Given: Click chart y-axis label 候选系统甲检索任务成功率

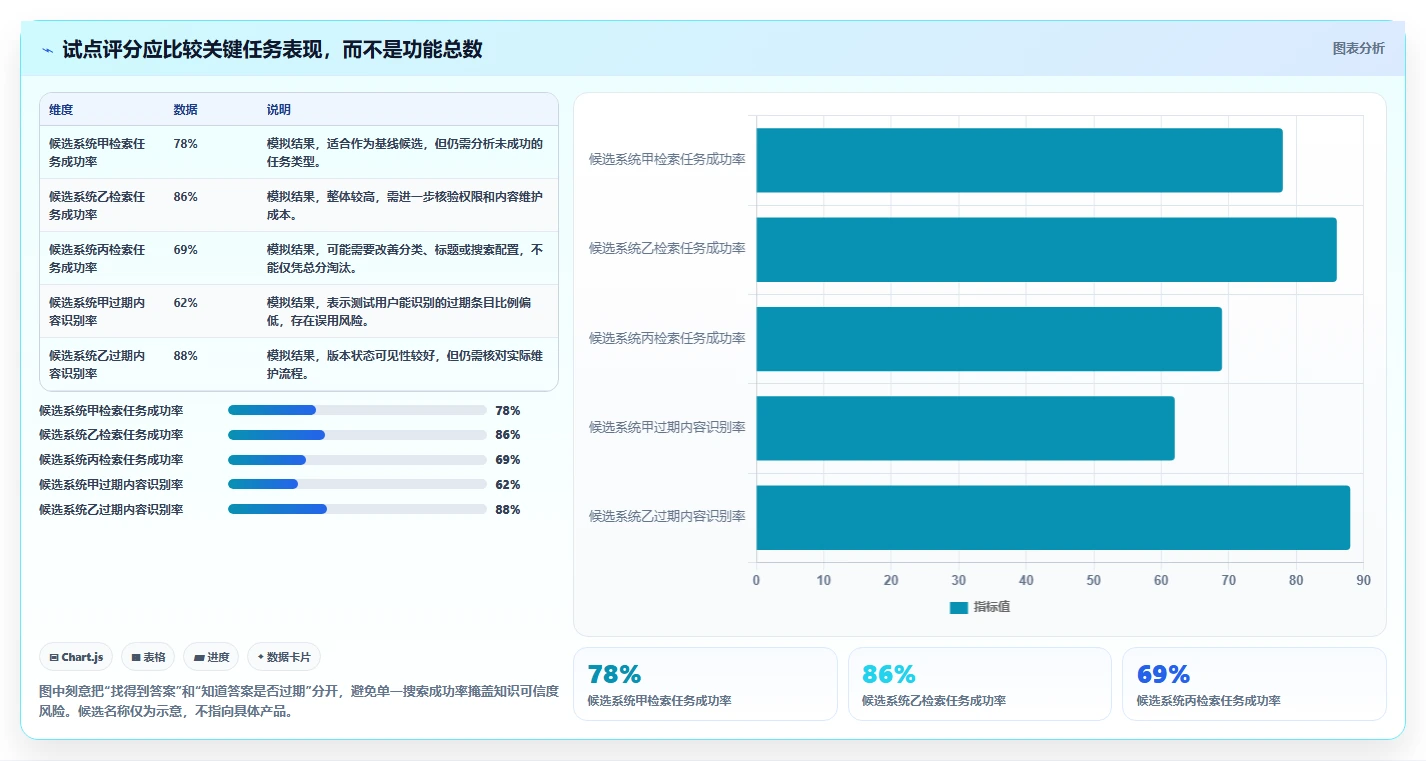Looking at the screenshot, I should click(667, 159).
